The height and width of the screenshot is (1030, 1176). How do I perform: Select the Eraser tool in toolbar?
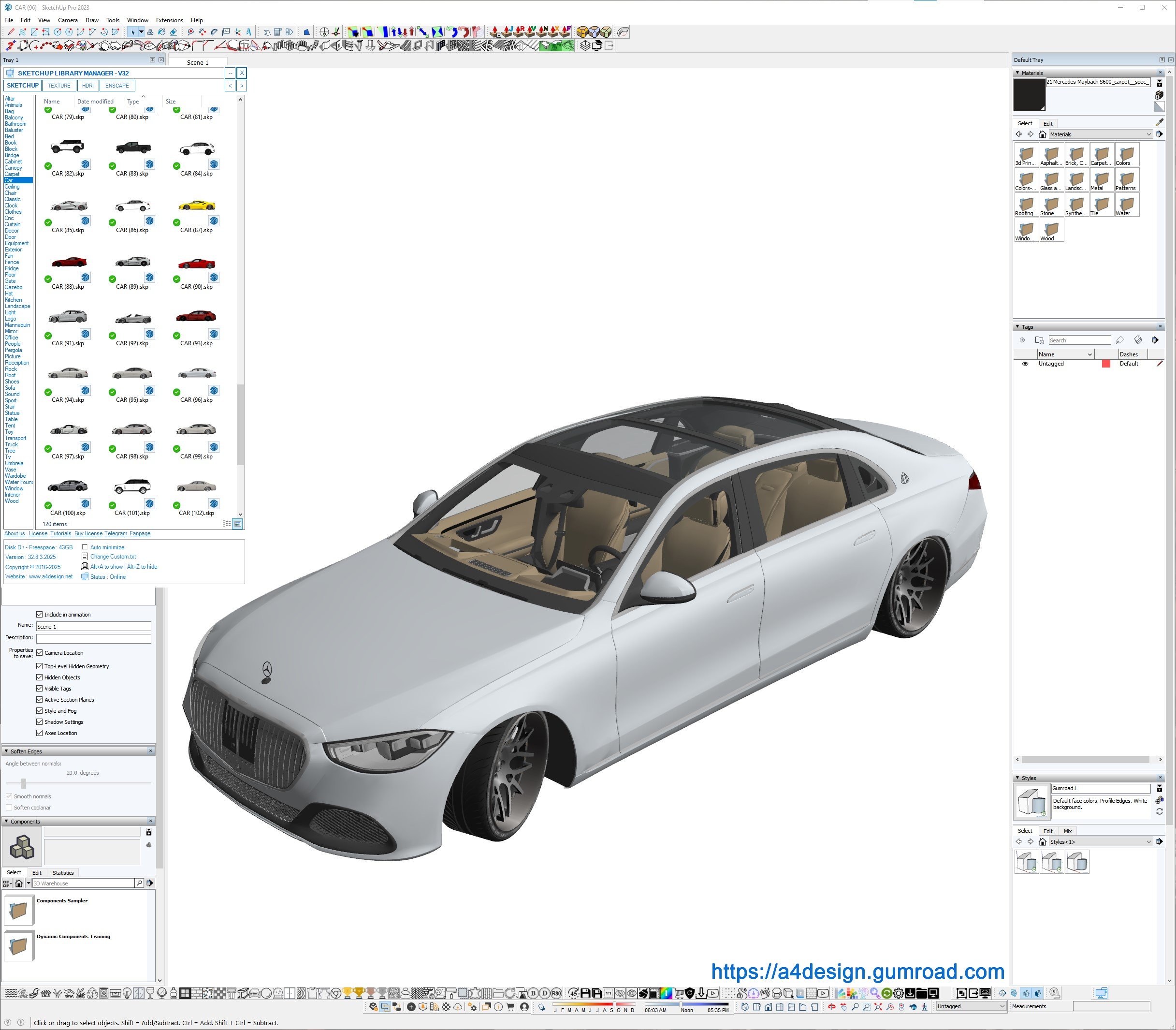(173, 32)
